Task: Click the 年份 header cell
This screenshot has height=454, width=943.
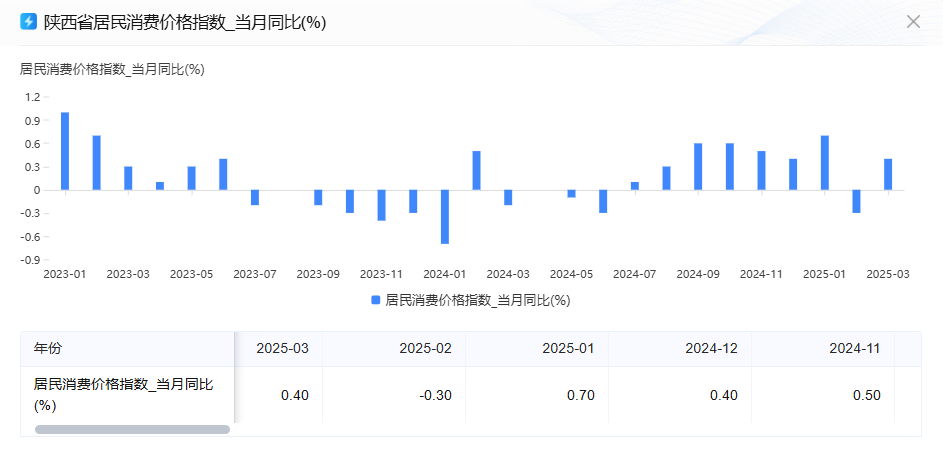Action: (x=127, y=348)
